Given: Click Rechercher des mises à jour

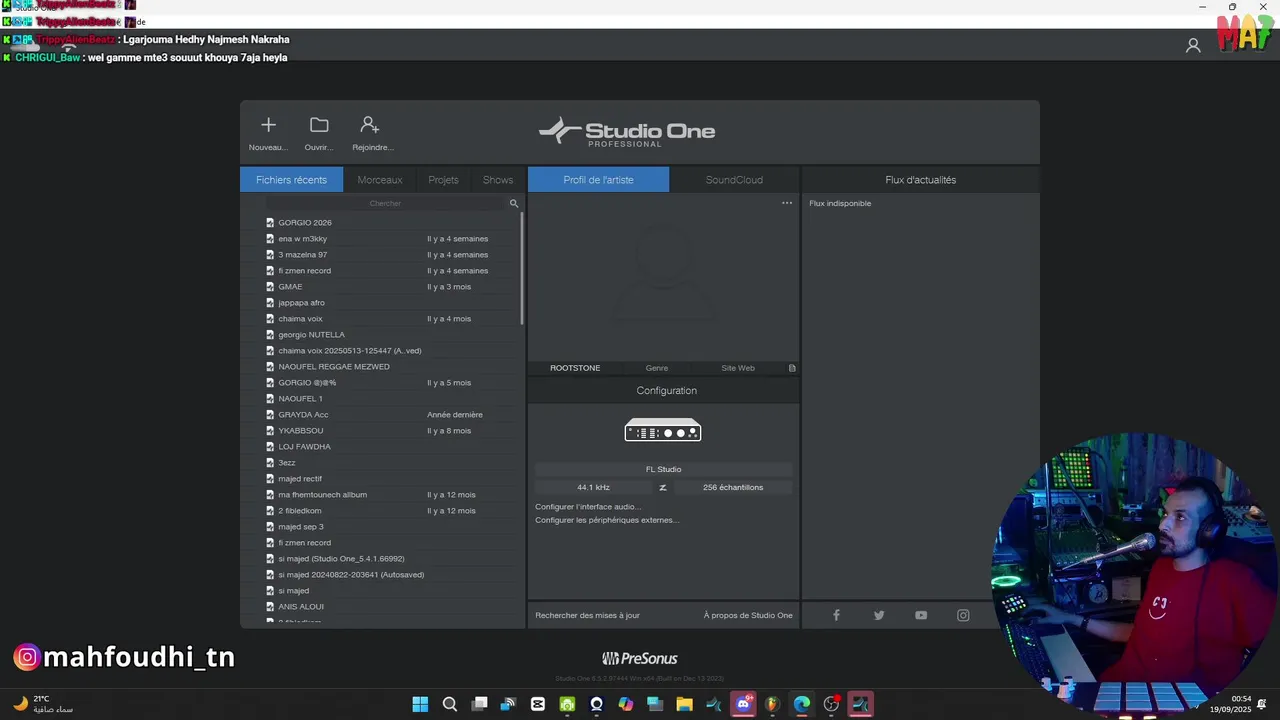Looking at the screenshot, I should pyautogui.click(x=587, y=615).
